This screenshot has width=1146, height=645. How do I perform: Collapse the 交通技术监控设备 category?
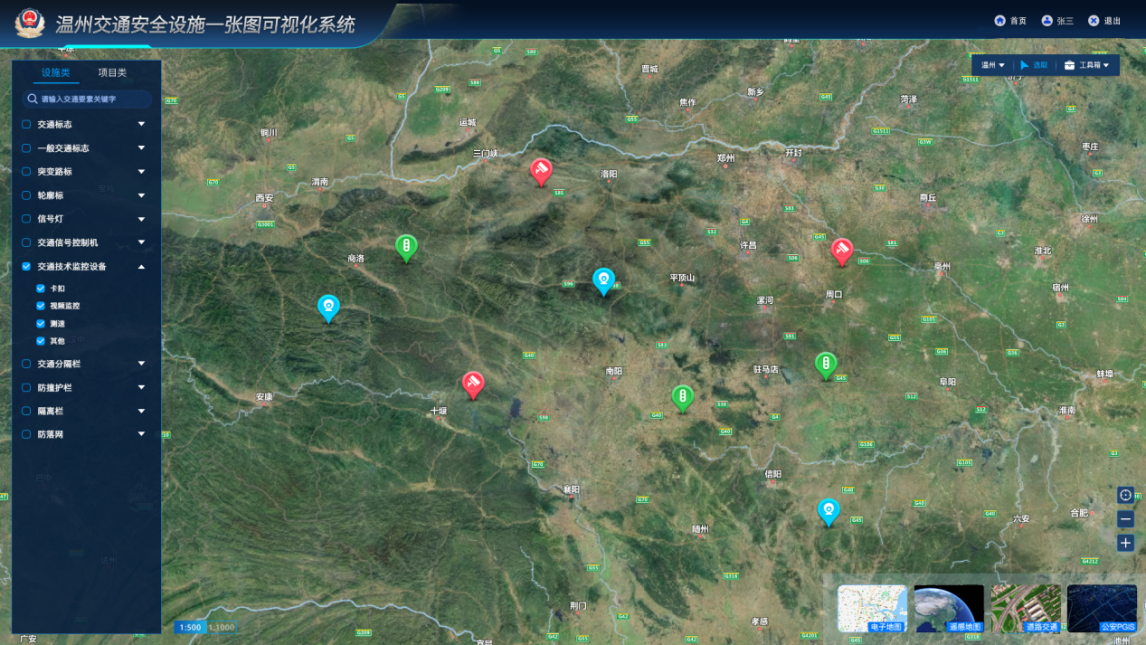tap(141, 267)
